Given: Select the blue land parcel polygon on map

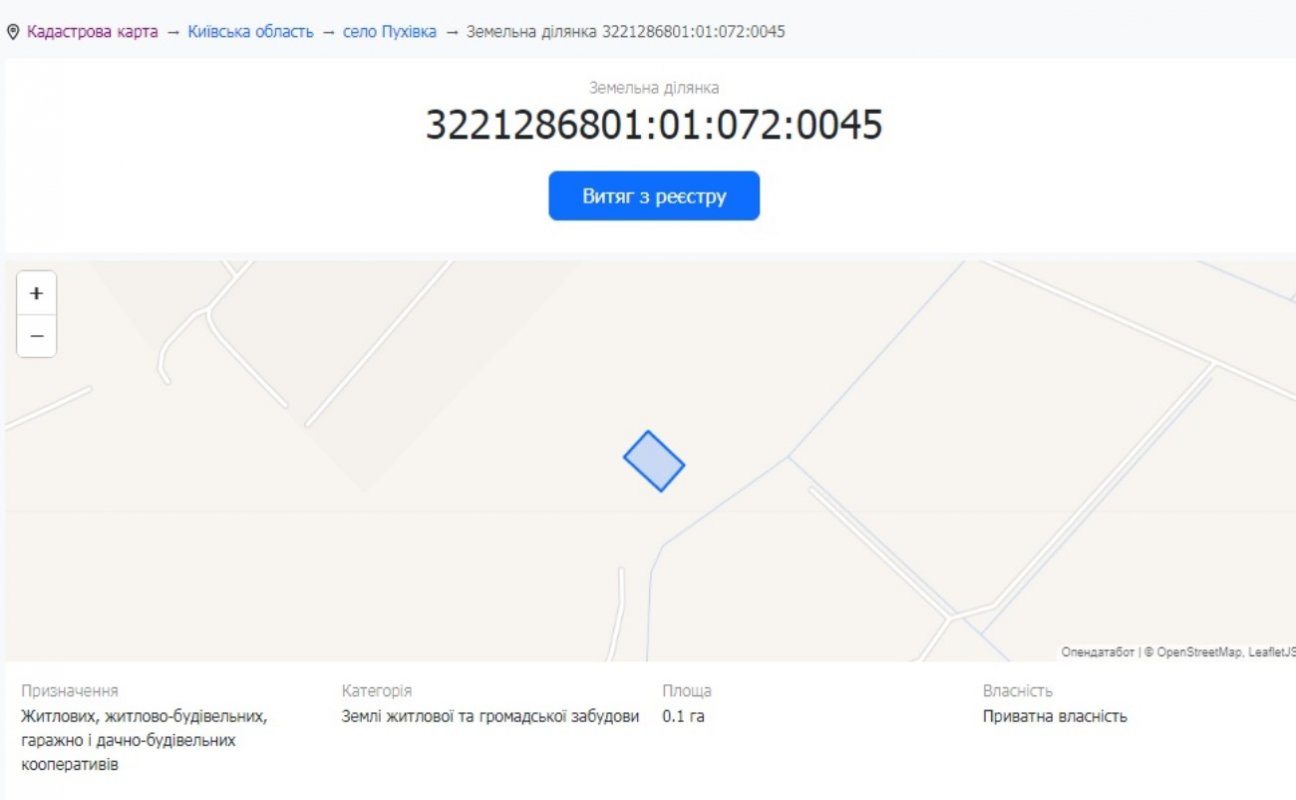Looking at the screenshot, I should pyautogui.click(x=654, y=461).
